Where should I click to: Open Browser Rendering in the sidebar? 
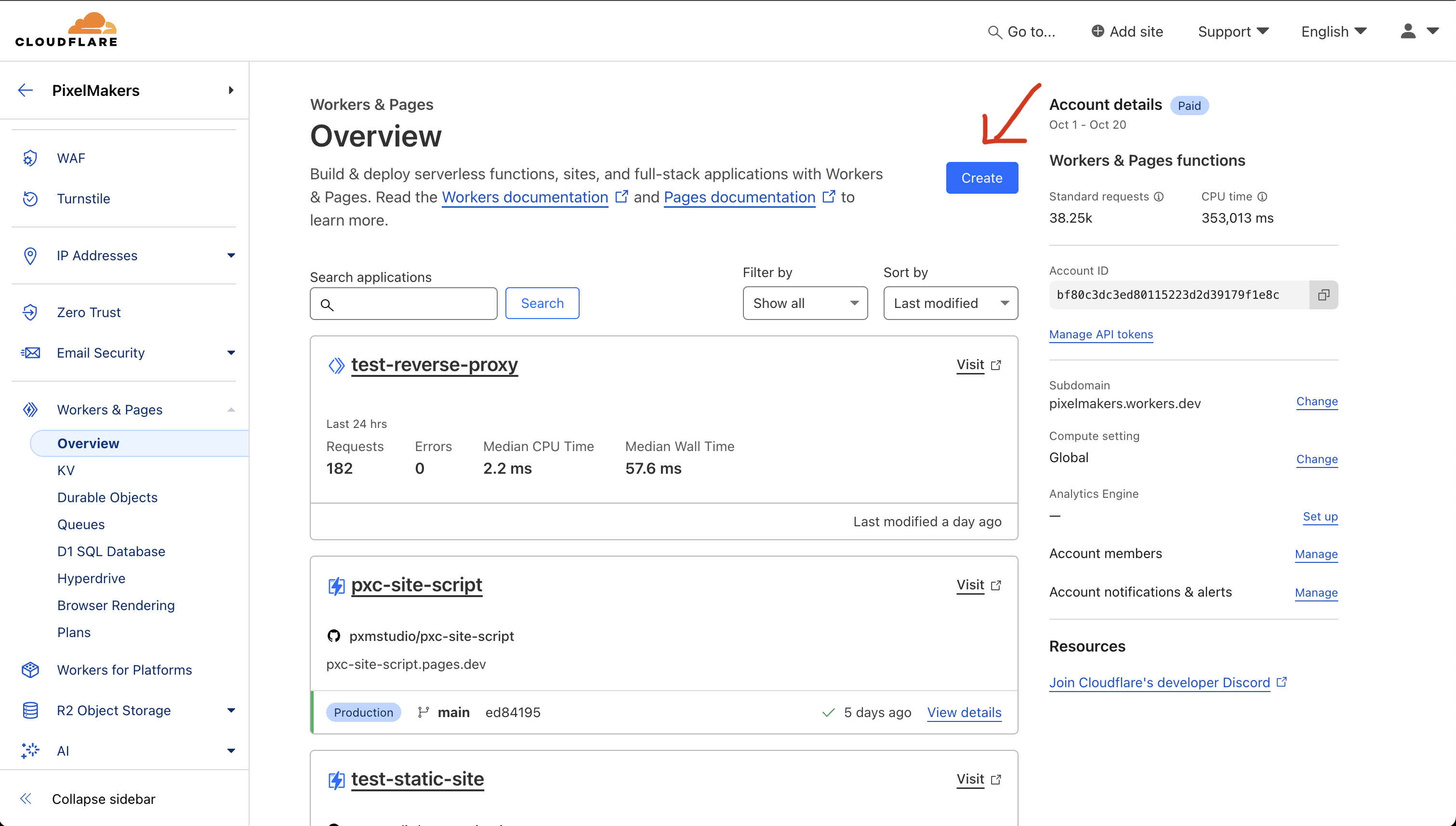coord(116,605)
